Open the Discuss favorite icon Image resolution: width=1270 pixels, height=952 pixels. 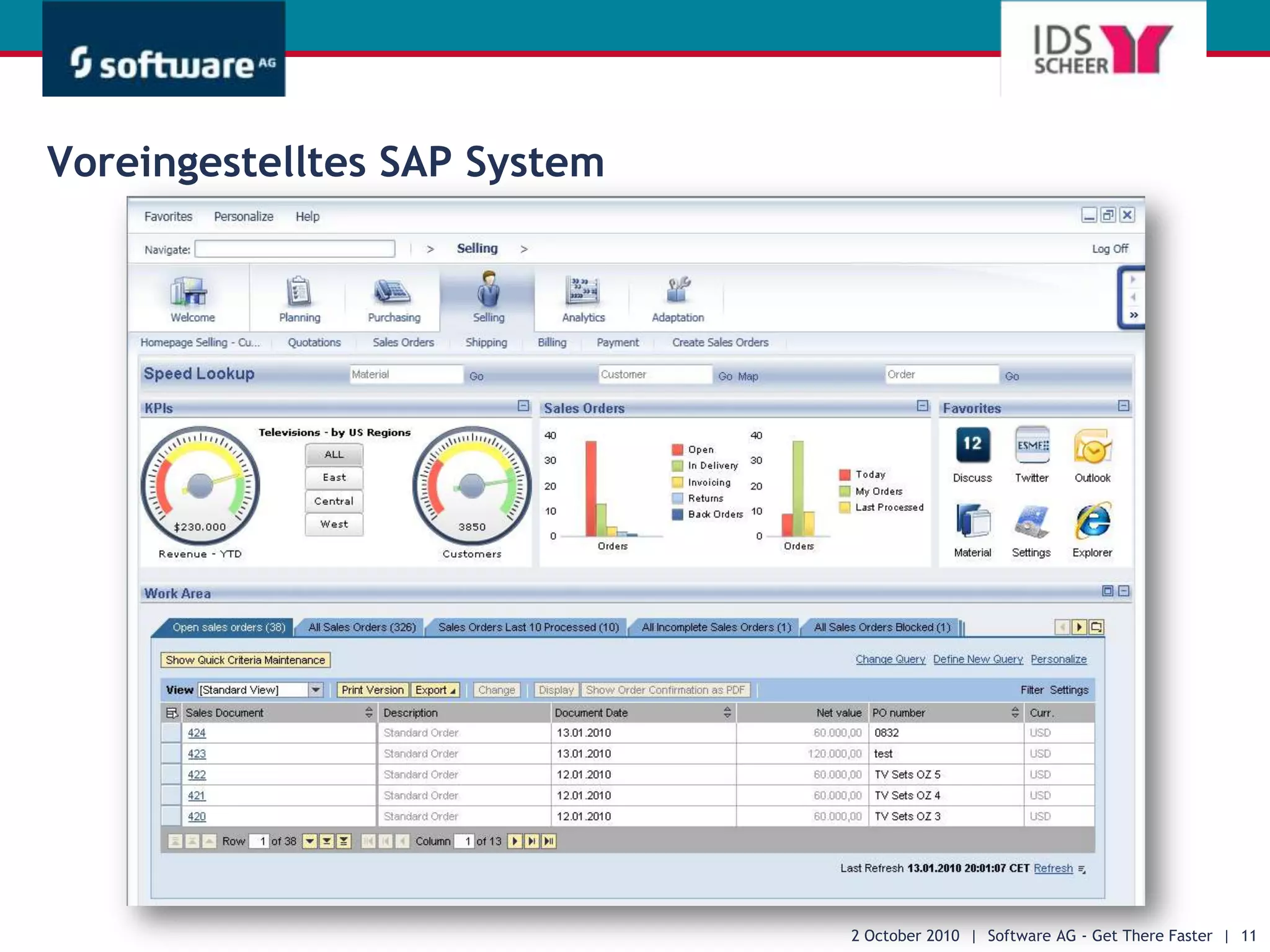[x=972, y=446]
